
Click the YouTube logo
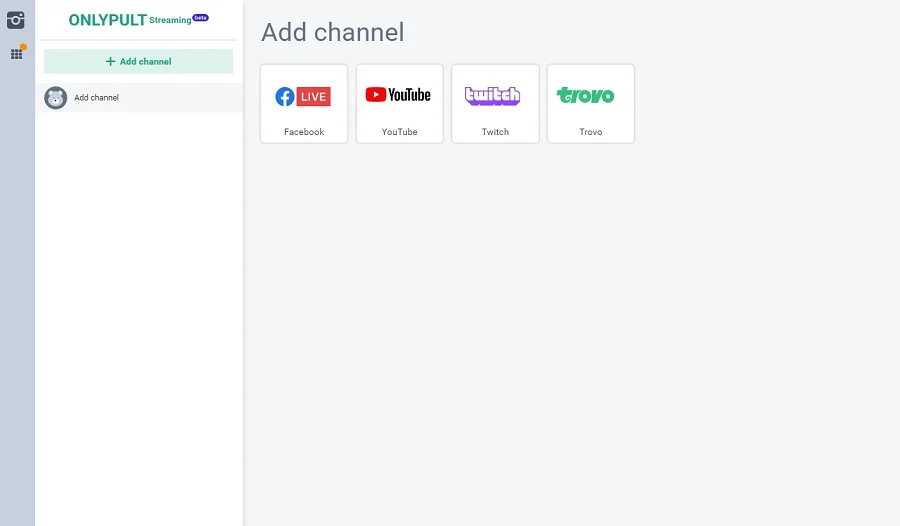pos(399,95)
